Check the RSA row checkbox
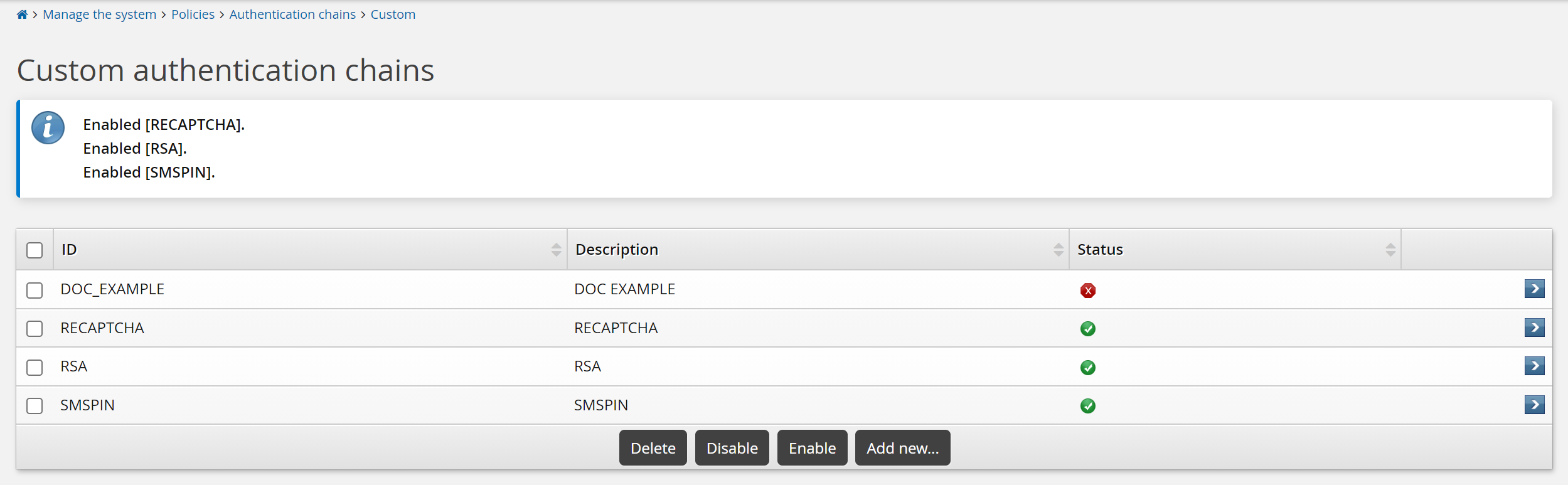The width and height of the screenshot is (1568, 485). click(x=35, y=368)
